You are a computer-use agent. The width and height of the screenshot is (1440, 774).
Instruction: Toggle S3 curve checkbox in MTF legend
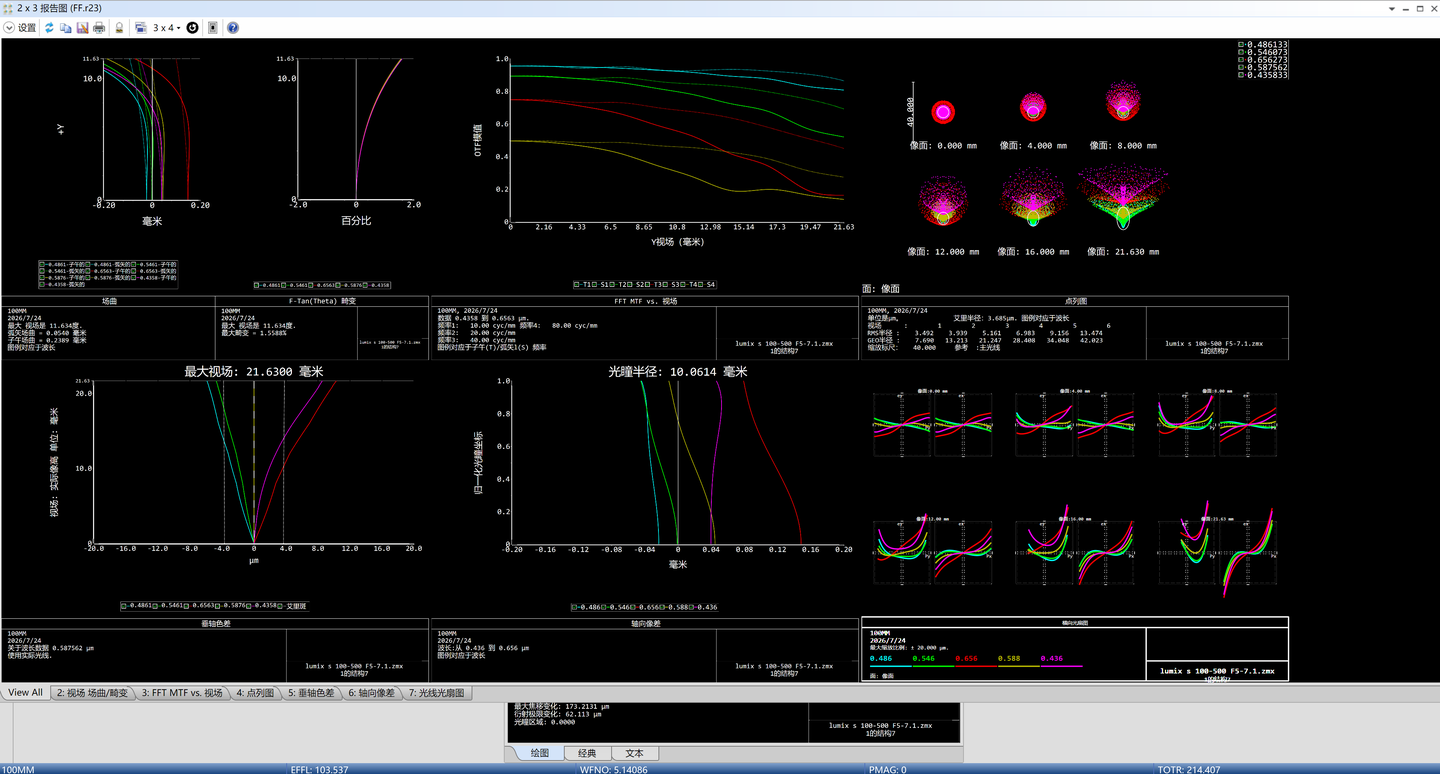click(x=665, y=284)
